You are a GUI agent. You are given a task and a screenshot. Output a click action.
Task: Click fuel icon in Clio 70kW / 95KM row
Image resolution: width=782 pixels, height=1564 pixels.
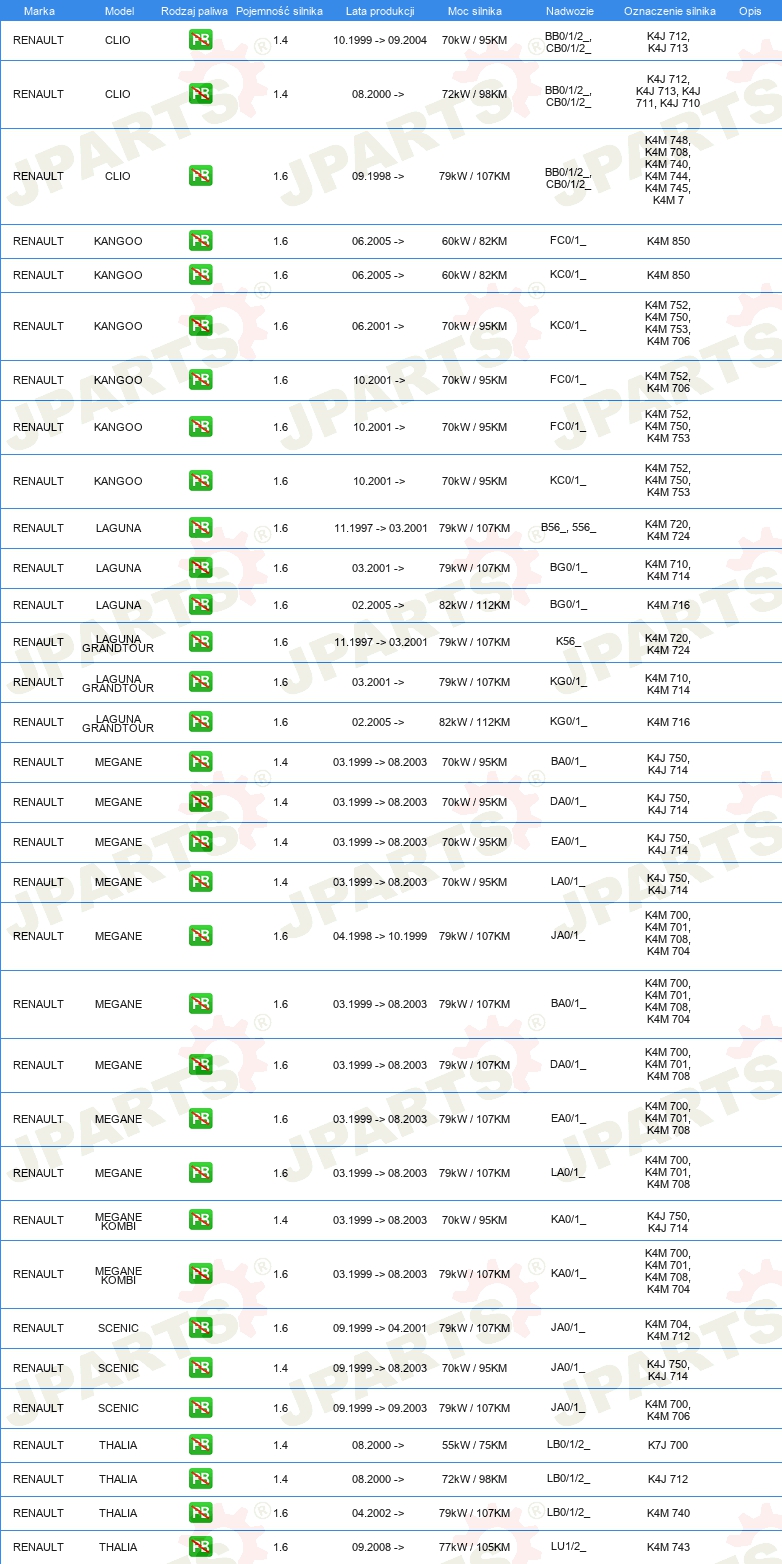pos(200,40)
